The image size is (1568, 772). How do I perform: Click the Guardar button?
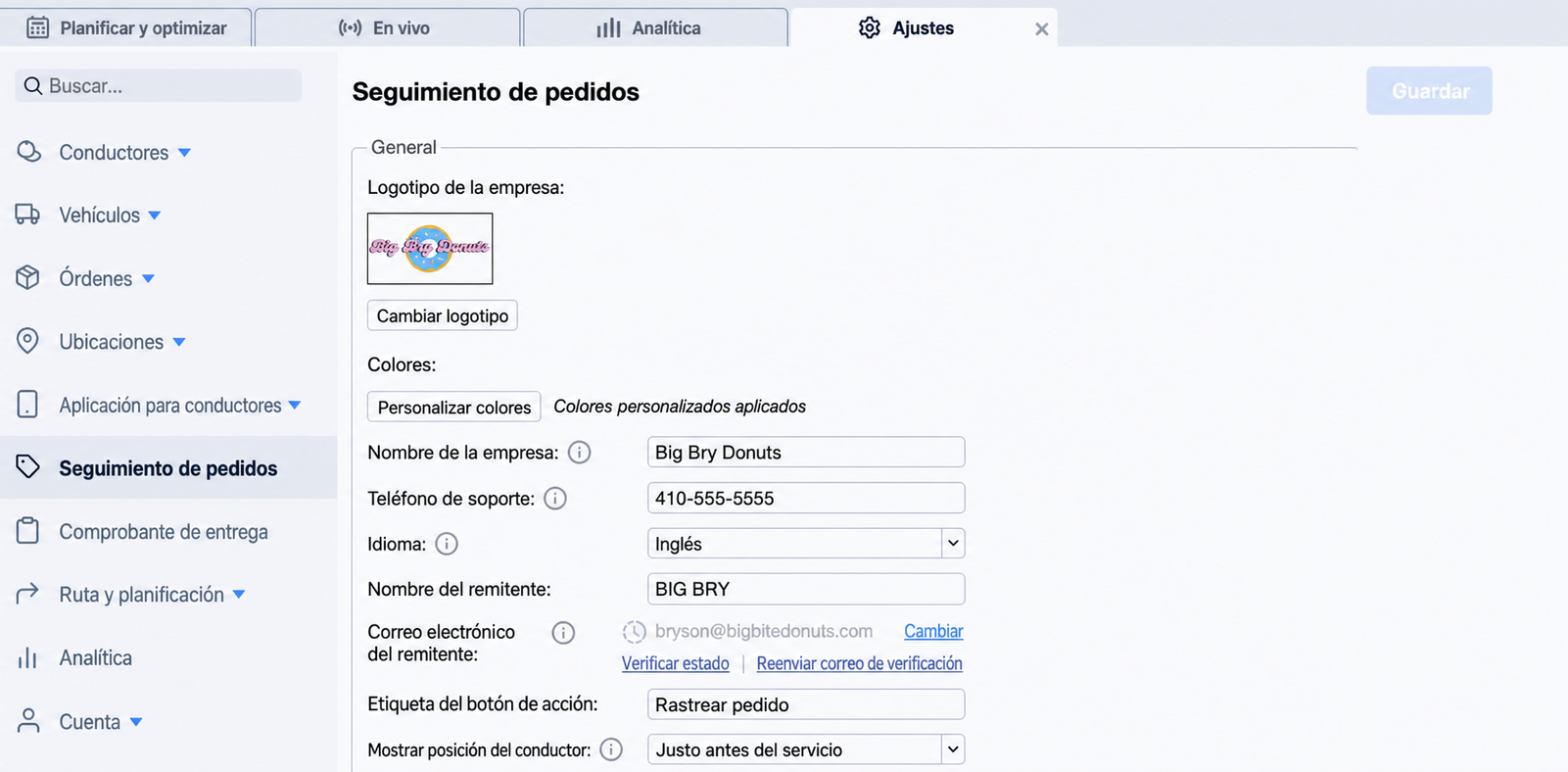click(1430, 91)
